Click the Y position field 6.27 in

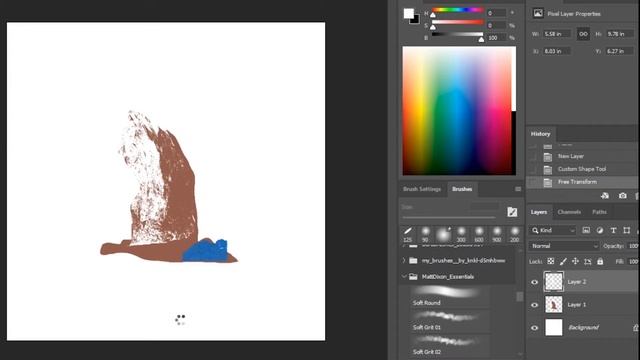(620, 51)
